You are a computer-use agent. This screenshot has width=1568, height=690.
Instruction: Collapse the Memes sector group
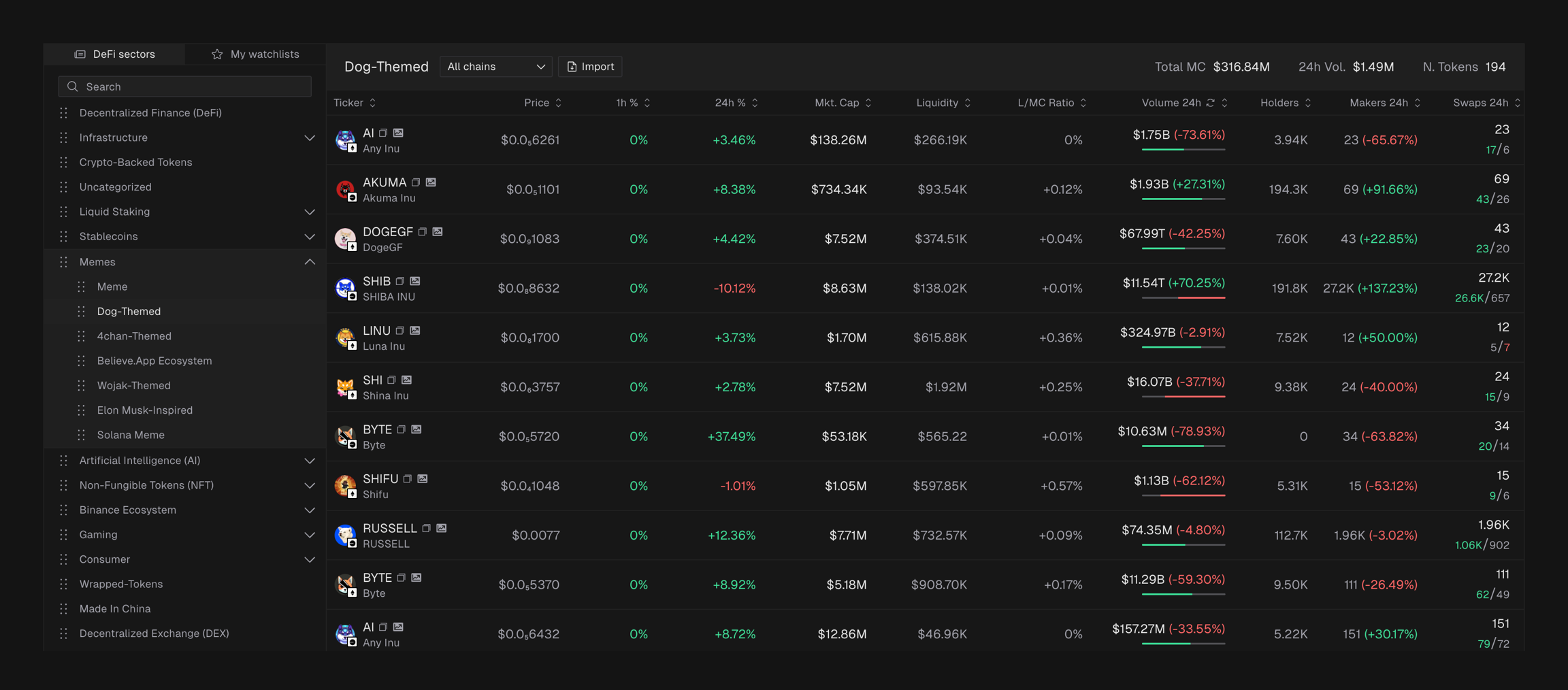click(x=310, y=262)
